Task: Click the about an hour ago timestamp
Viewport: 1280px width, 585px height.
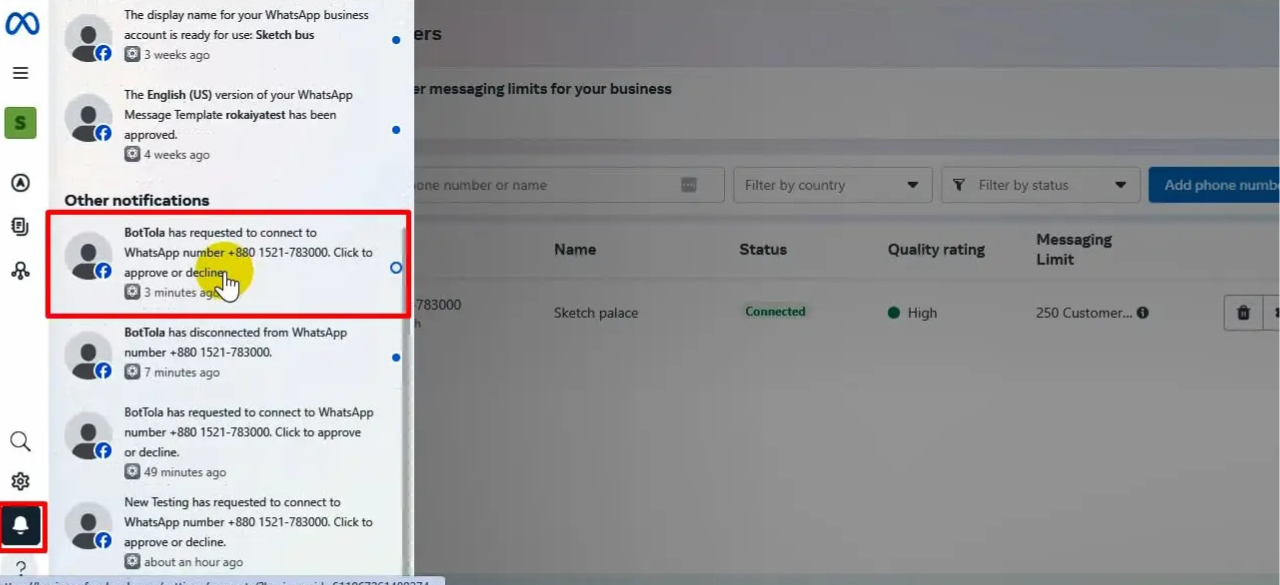Action: (193, 562)
